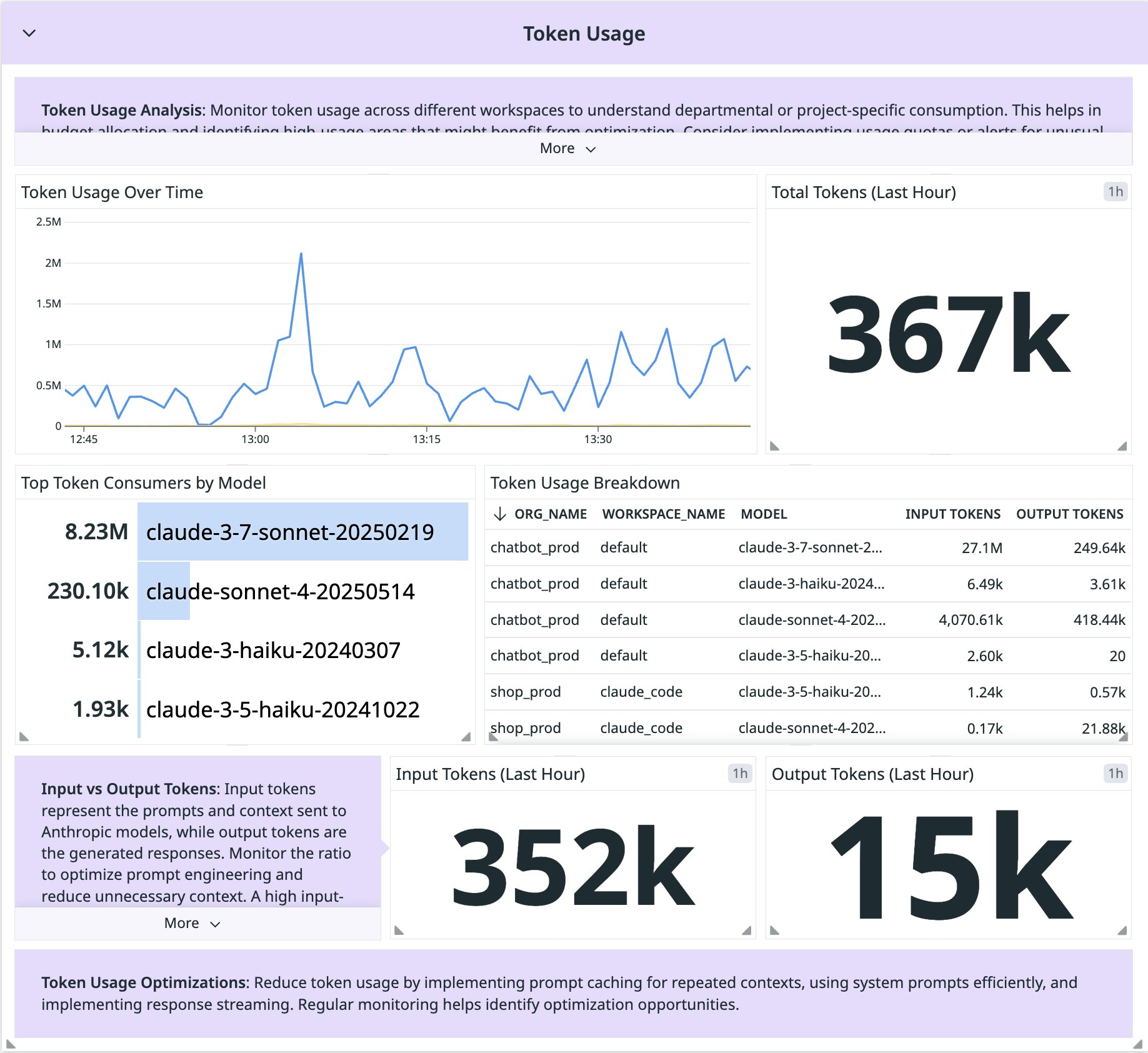This screenshot has width=1148, height=1053.
Task: Click bottom-right resize handle of Output Tokens widget
Action: tap(1122, 930)
